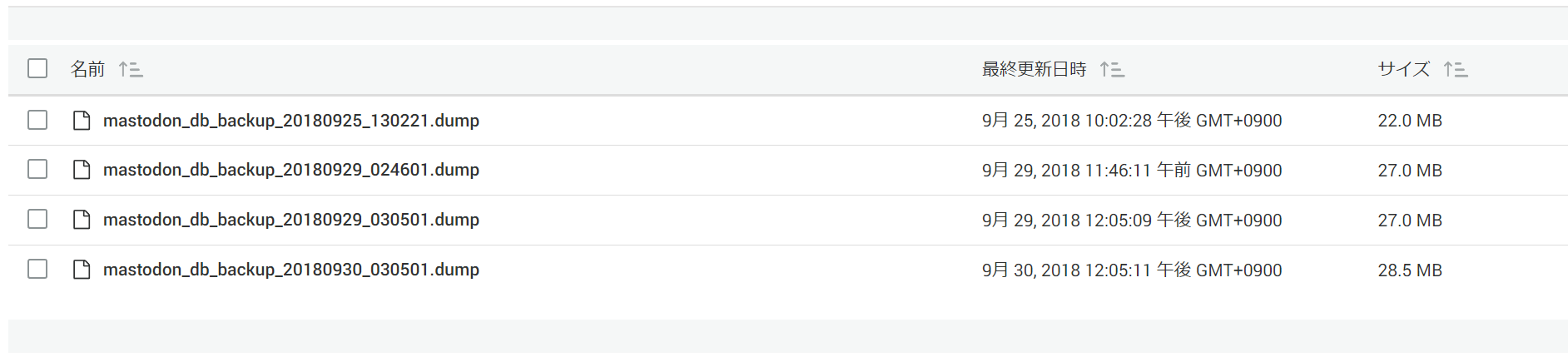Screen dimensions: 1568x357
Task: Check the box for the 20180925_130221 backup
Action: point(37,120)
